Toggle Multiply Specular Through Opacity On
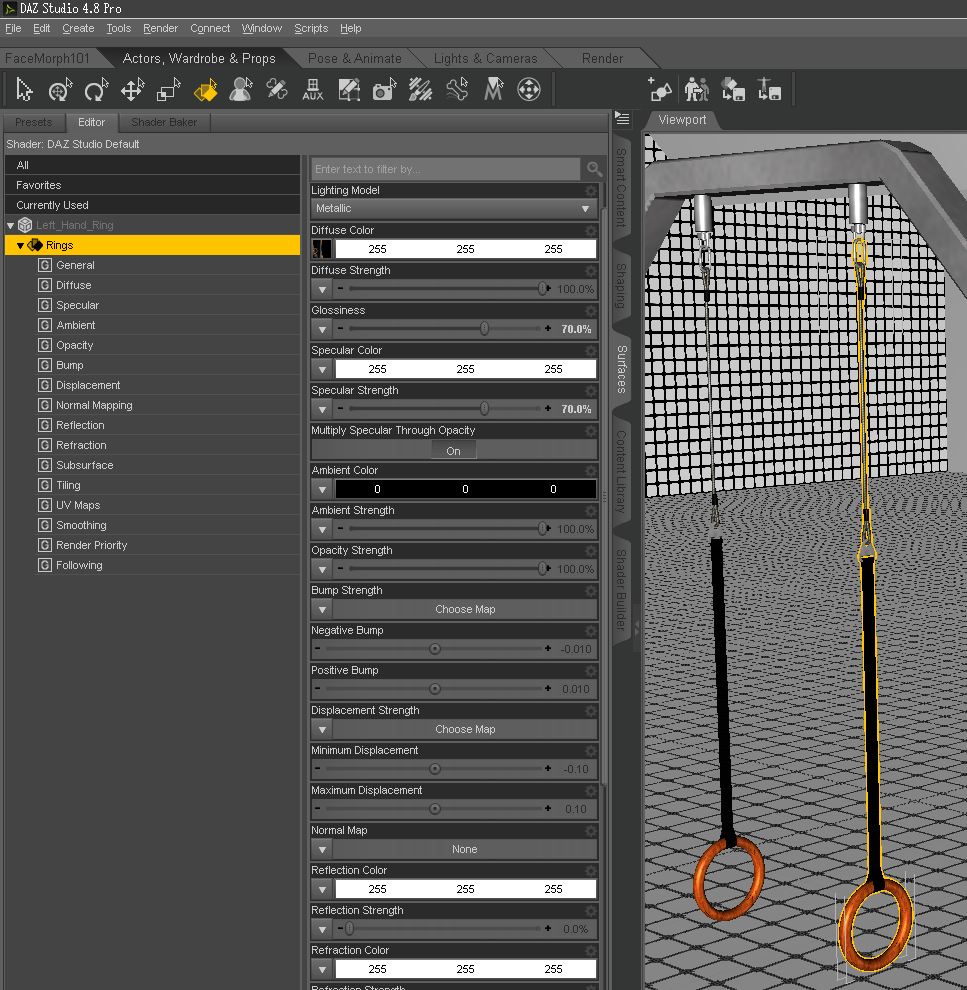This screenshot has width=967, height=990. tap(453, 451)
